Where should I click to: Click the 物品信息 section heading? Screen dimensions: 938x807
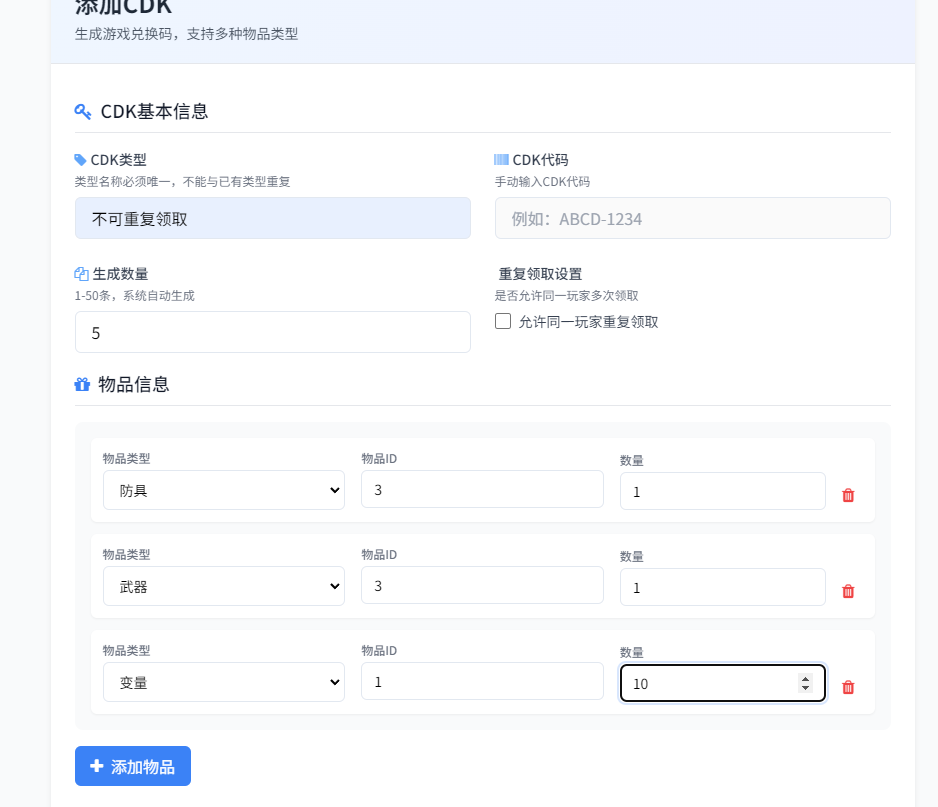133,384
